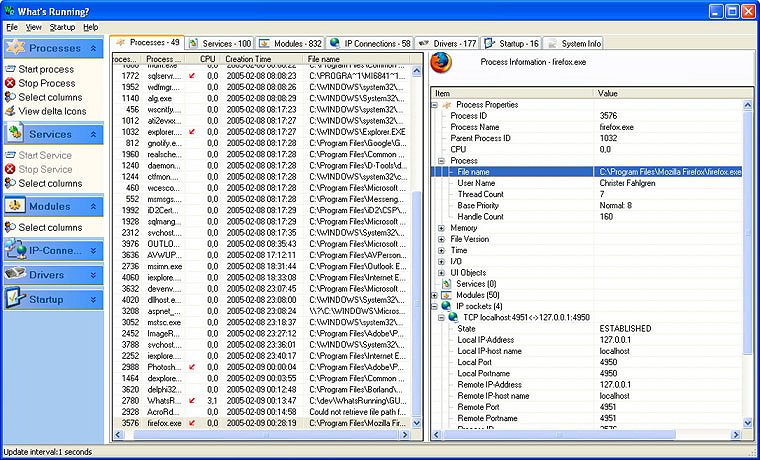The width and height of the screenshot is (760, 460).
Task: Click process list vertical scrollbar thumb
Action: [416, 303]
